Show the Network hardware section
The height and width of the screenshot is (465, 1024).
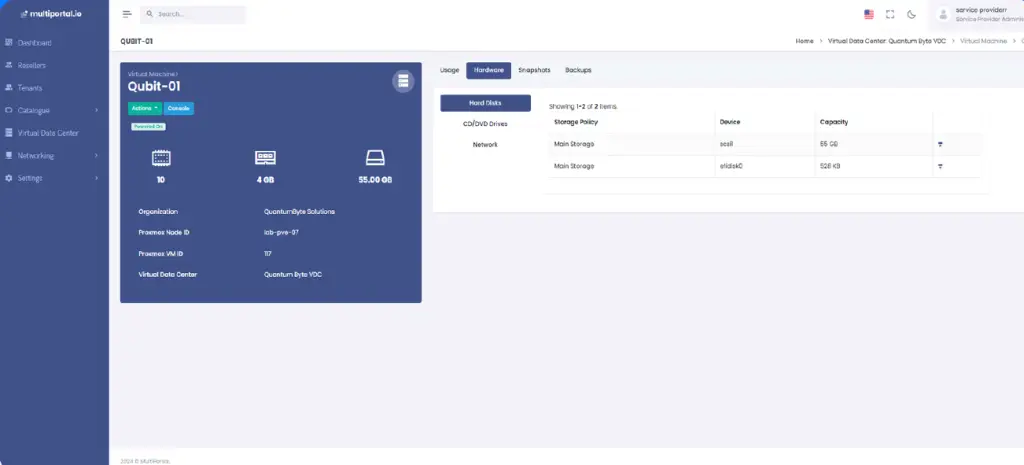click(x=485, y=144)
